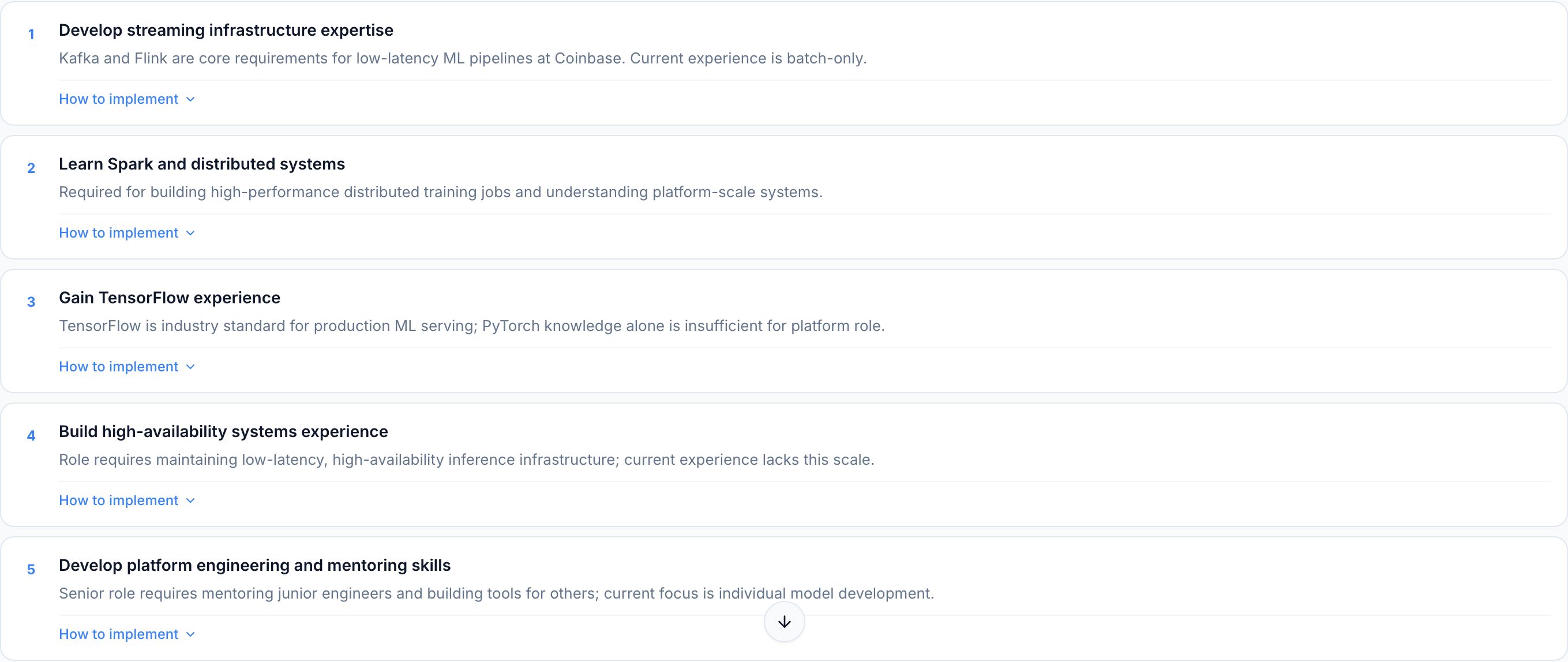
Task: Expand "How to implement" under streaming infrastructure
Action: pyautogui.click(x=119, y=99)
